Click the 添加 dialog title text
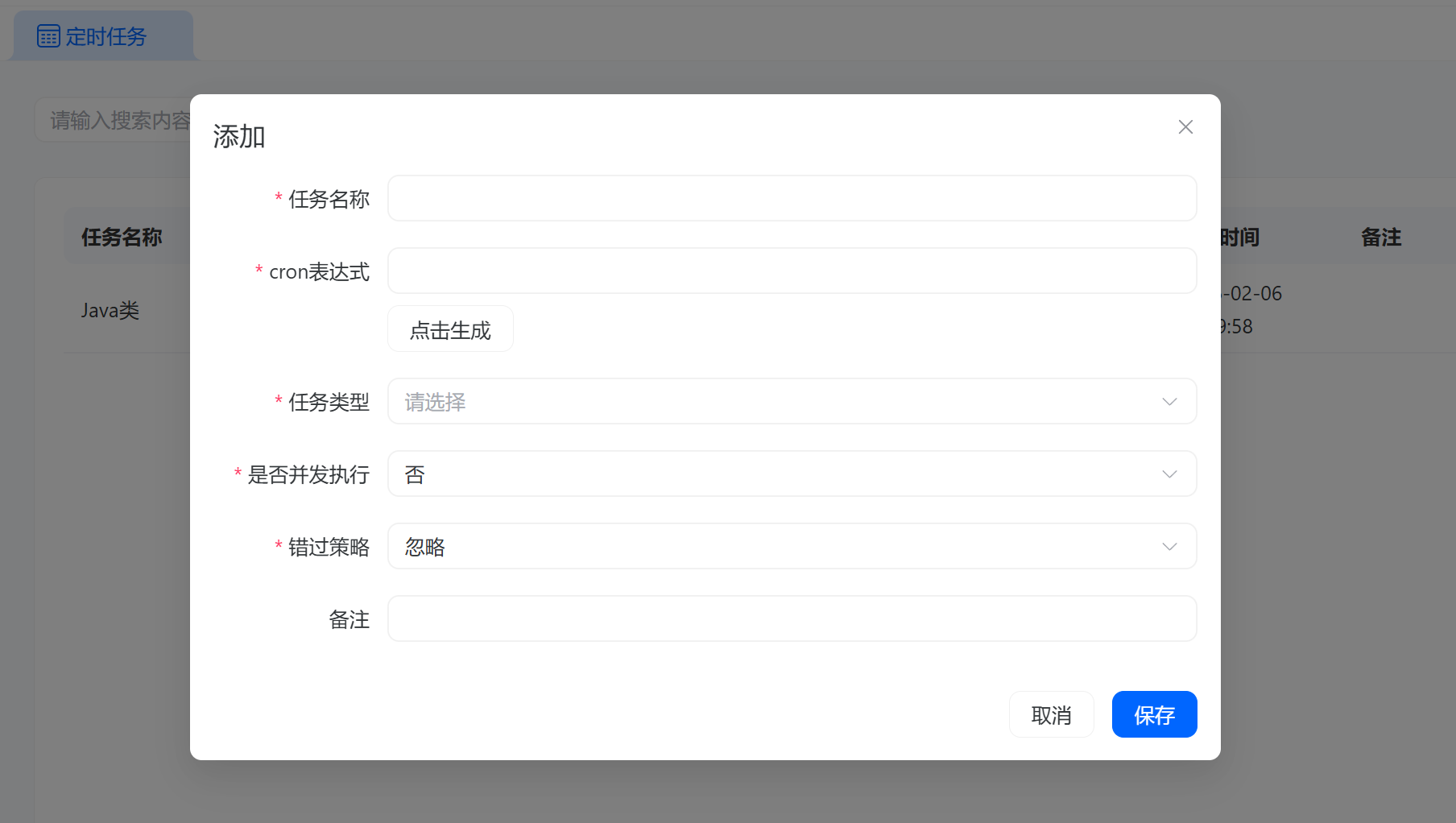1456x823 pixels. (239, 137)
